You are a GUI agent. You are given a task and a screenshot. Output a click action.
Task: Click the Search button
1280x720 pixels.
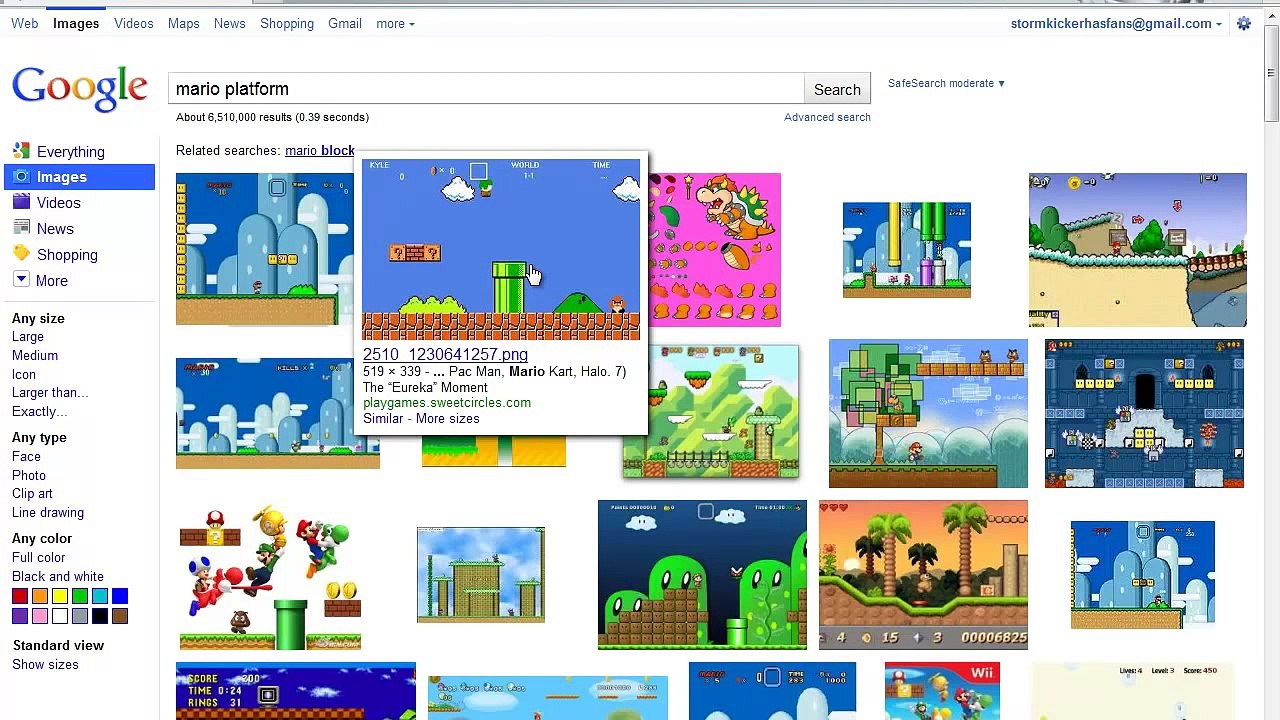pos(837,89)
